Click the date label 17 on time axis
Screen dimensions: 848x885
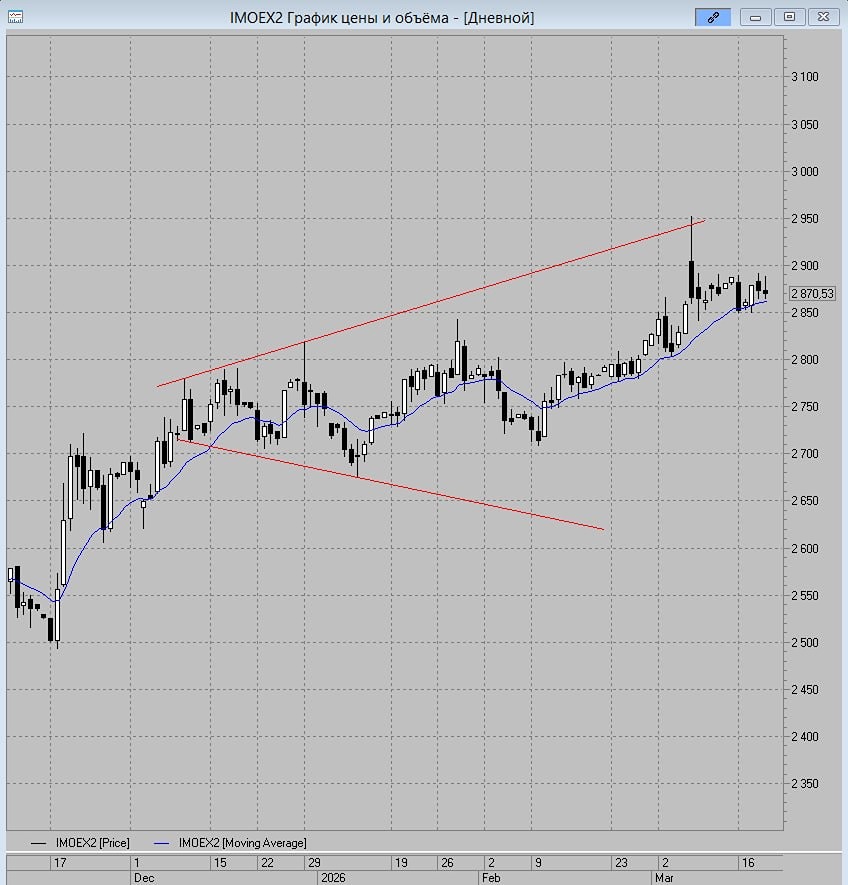pos(60,862)
